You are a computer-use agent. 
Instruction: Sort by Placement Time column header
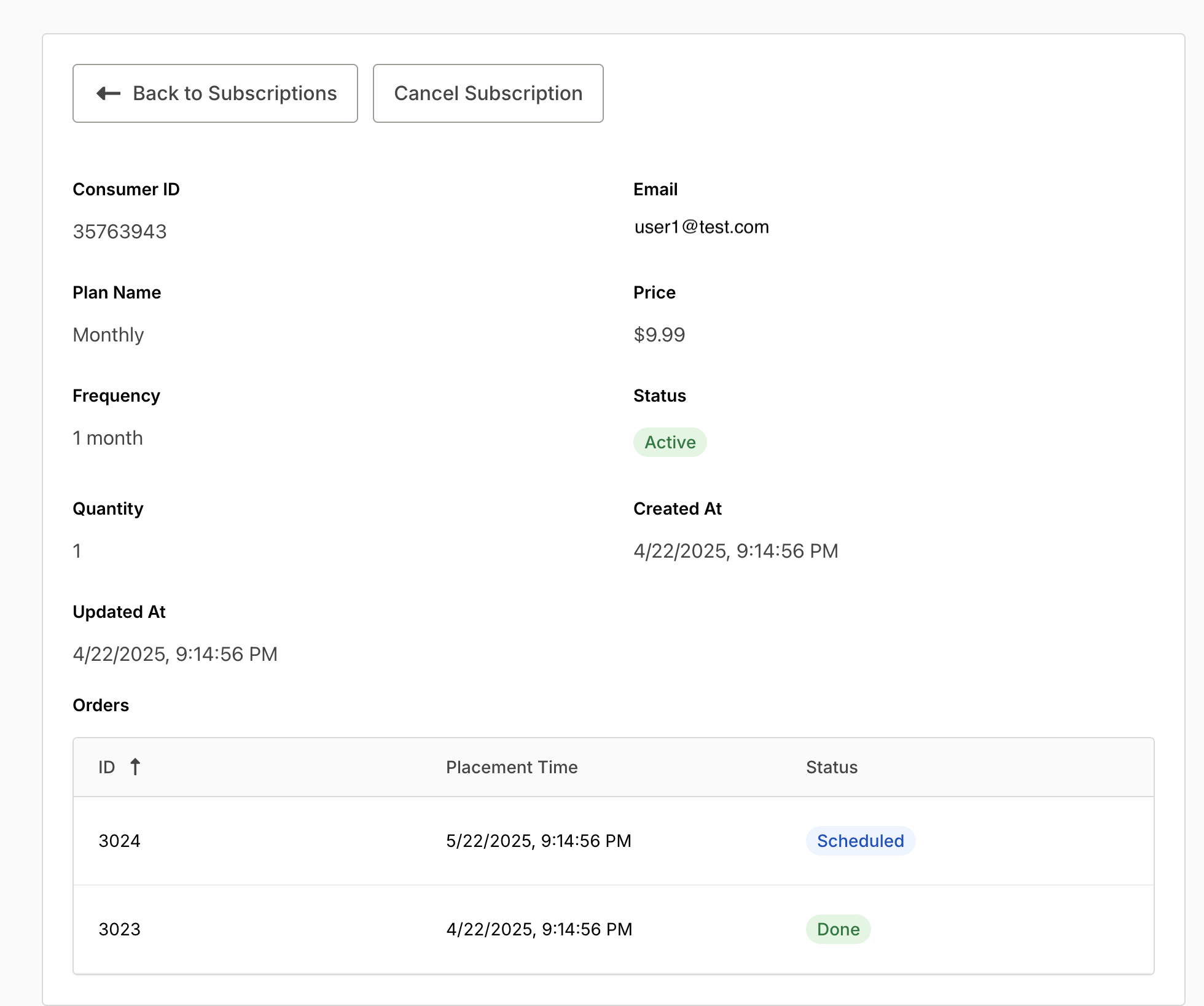[512, 767]
